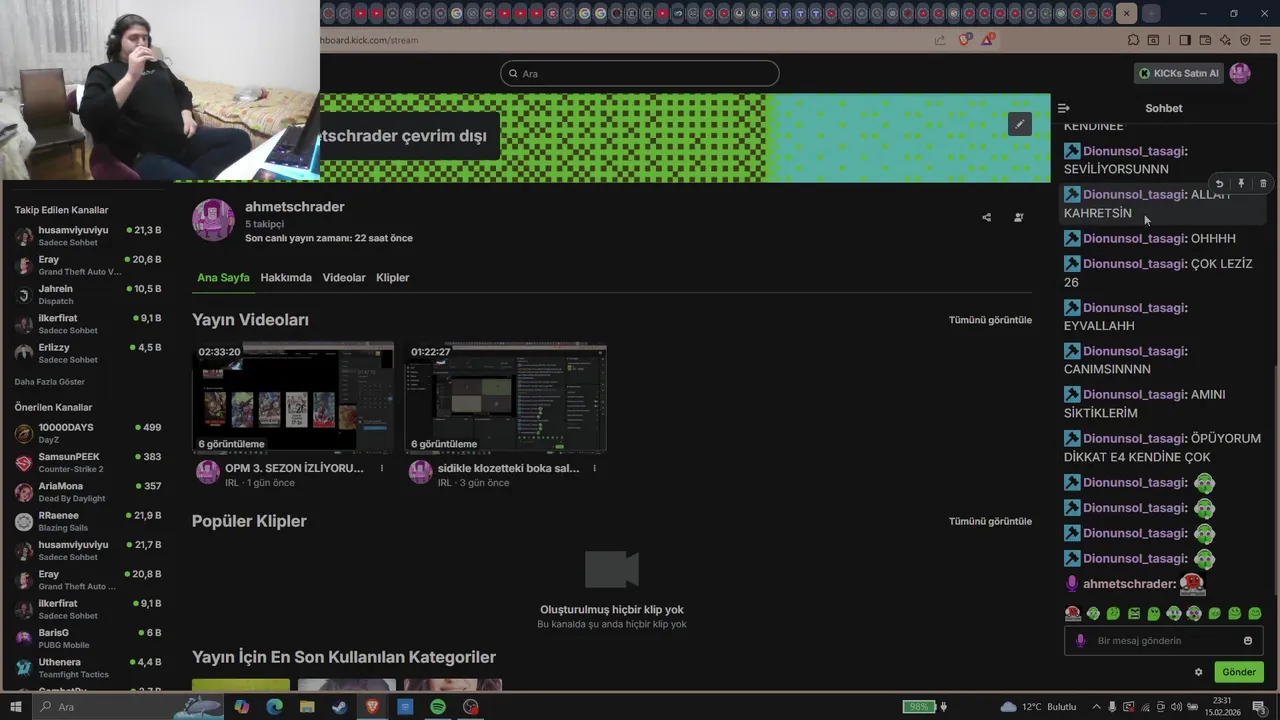Open the Windows Start menu
Viewport: 1280px width, 720px height.
15,707
